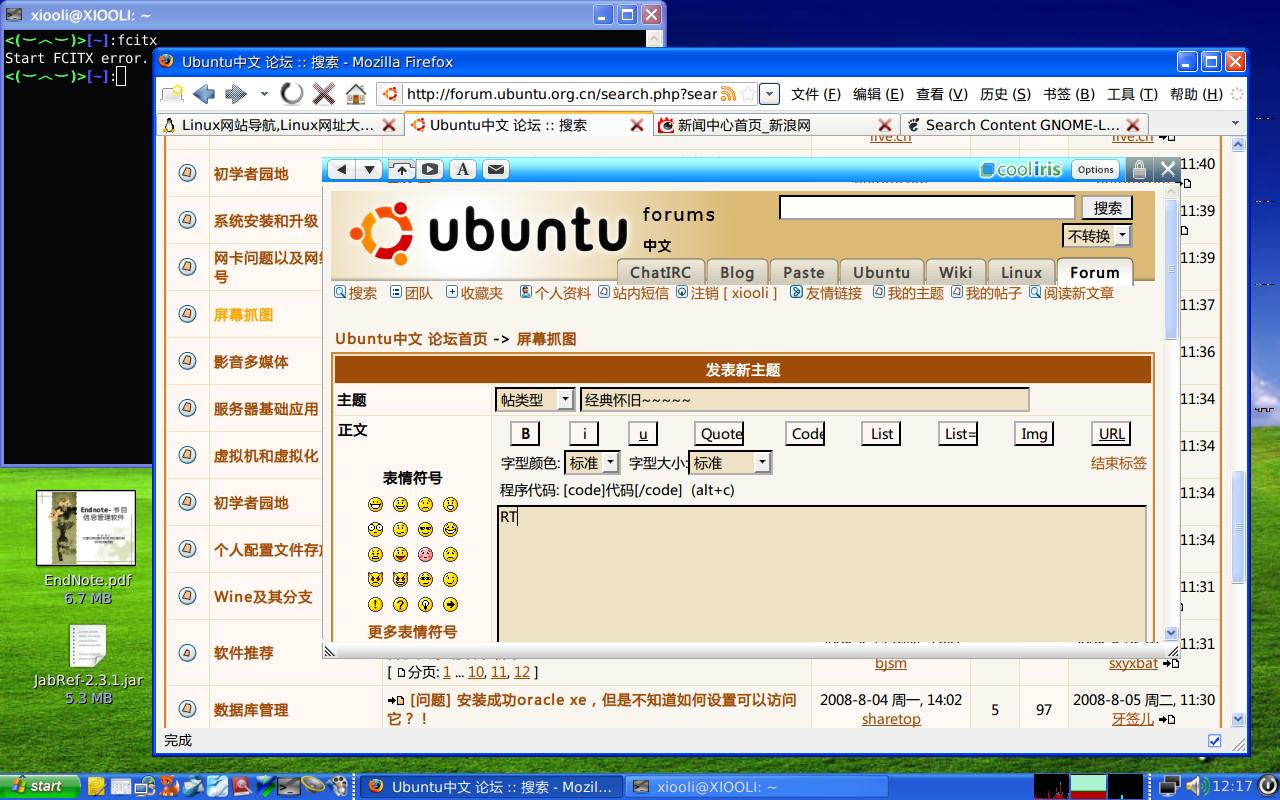
Task: Open the 不转换 conversion dropdown
Action: tap(1097, 236)
